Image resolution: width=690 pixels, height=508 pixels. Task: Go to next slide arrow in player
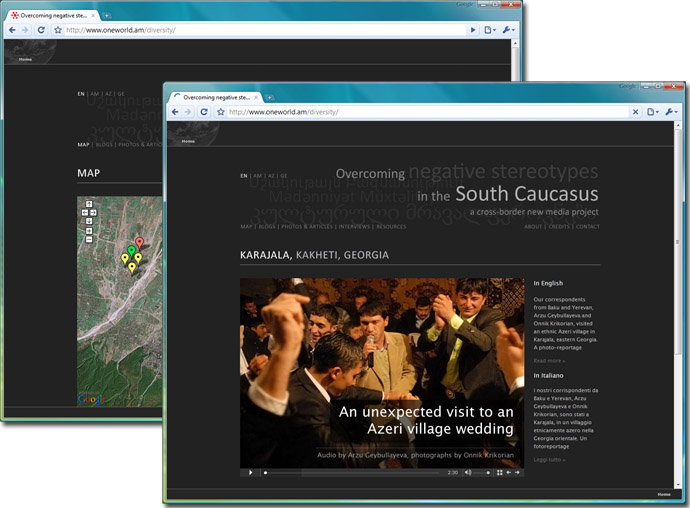[x=517, y=472]
